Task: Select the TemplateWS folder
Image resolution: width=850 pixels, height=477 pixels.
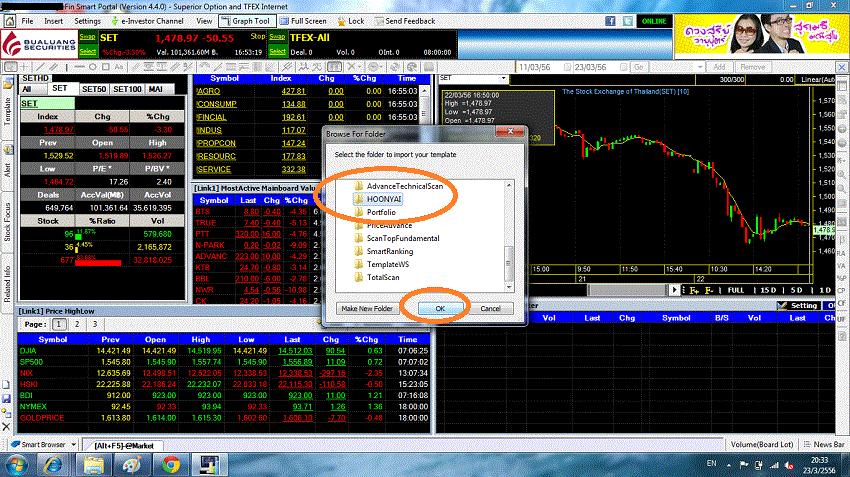Action: (x=381, y=264)
